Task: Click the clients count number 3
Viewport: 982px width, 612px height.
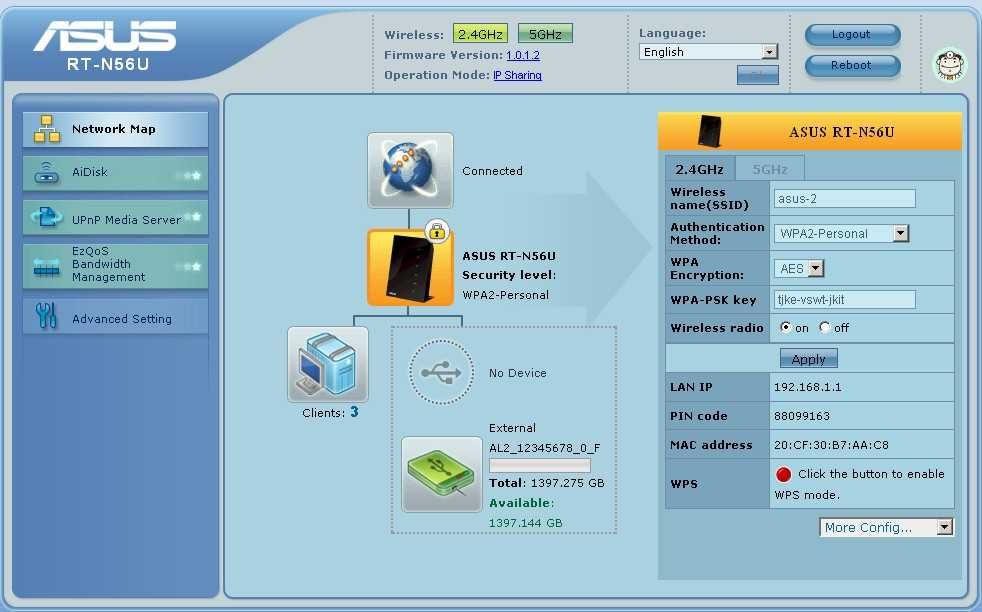Action: coord(354,412)
